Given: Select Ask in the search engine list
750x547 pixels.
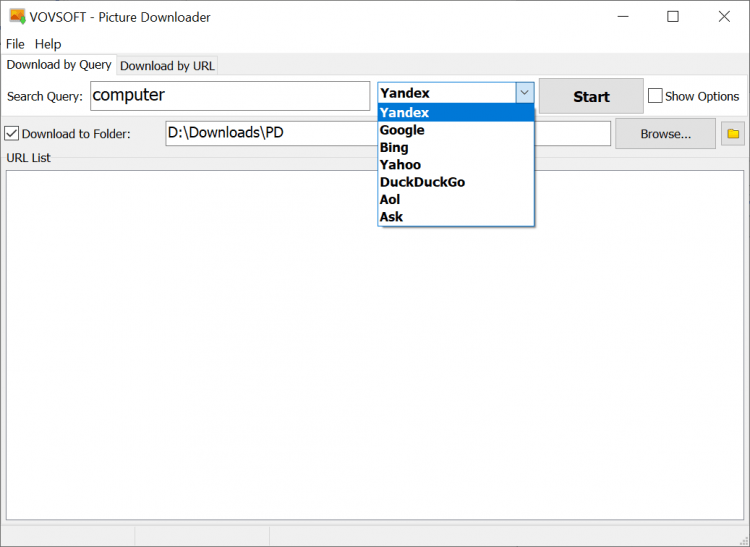Looking at the screenshot, I should (391, 217).
